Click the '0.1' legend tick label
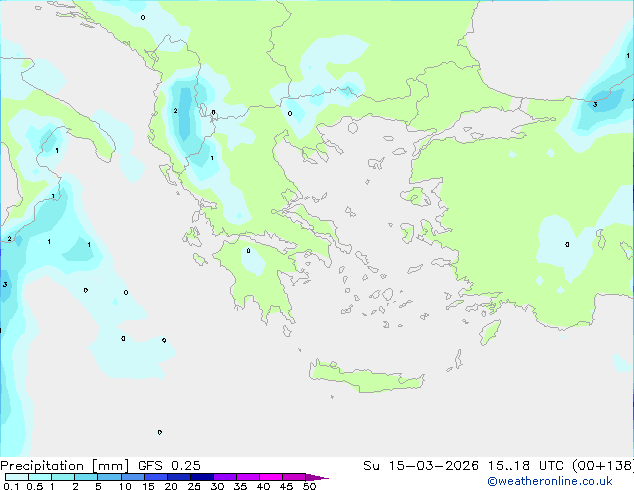 click(11, 486)
